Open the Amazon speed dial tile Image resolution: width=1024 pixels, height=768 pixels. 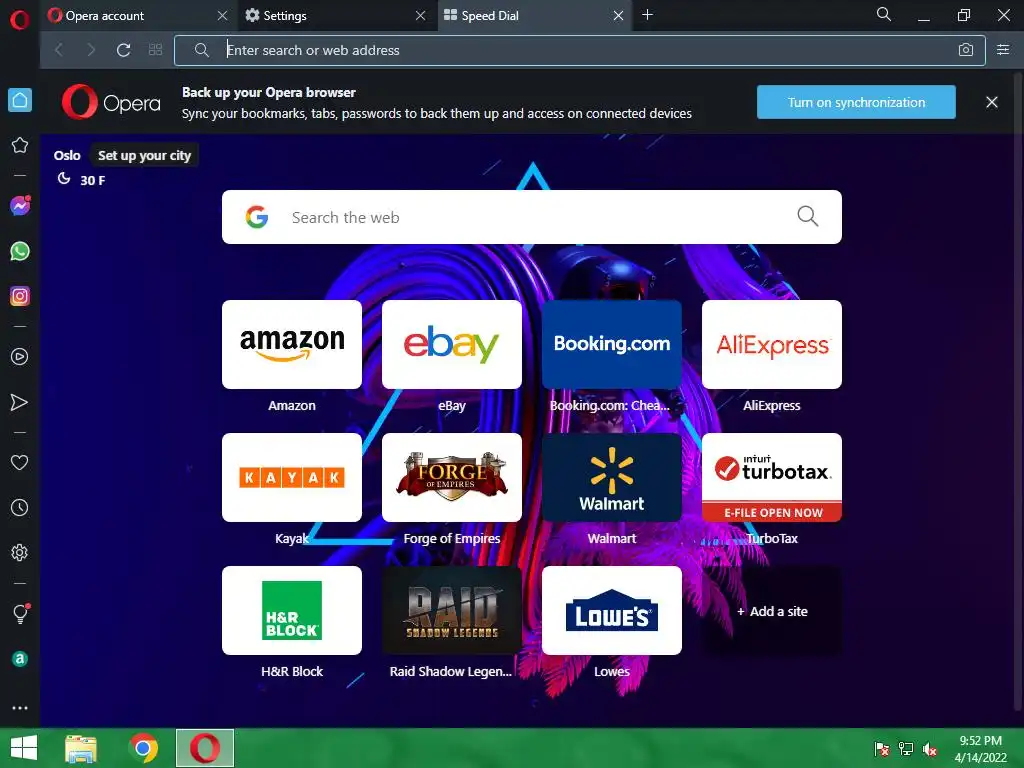[292, 344]
